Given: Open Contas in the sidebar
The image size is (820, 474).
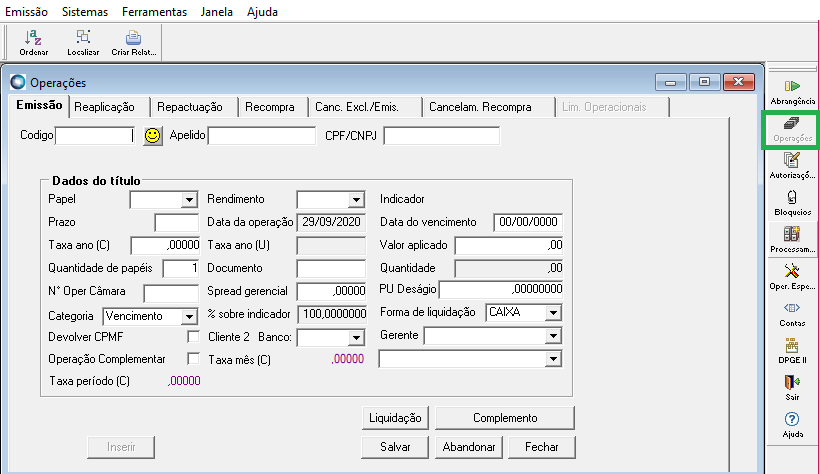Looking at the screenshot, I should click(792, 314).
